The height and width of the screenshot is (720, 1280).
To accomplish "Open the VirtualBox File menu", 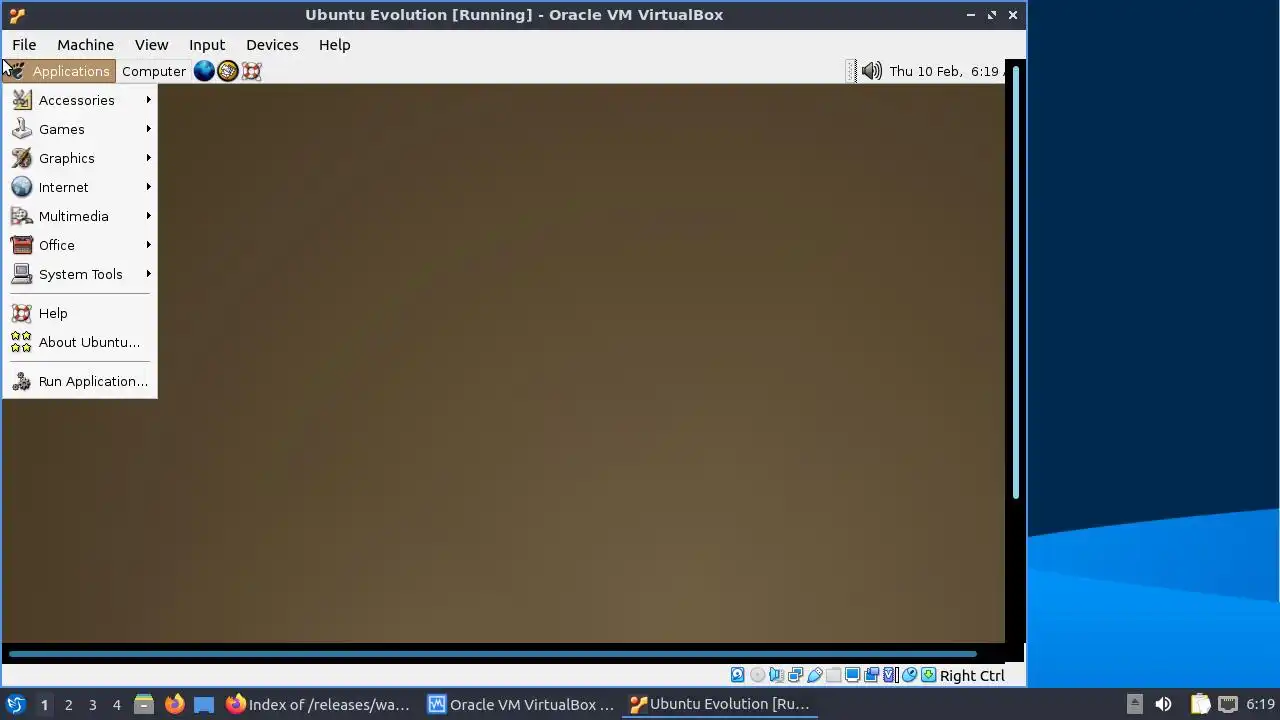I will [x=24, y=45].
